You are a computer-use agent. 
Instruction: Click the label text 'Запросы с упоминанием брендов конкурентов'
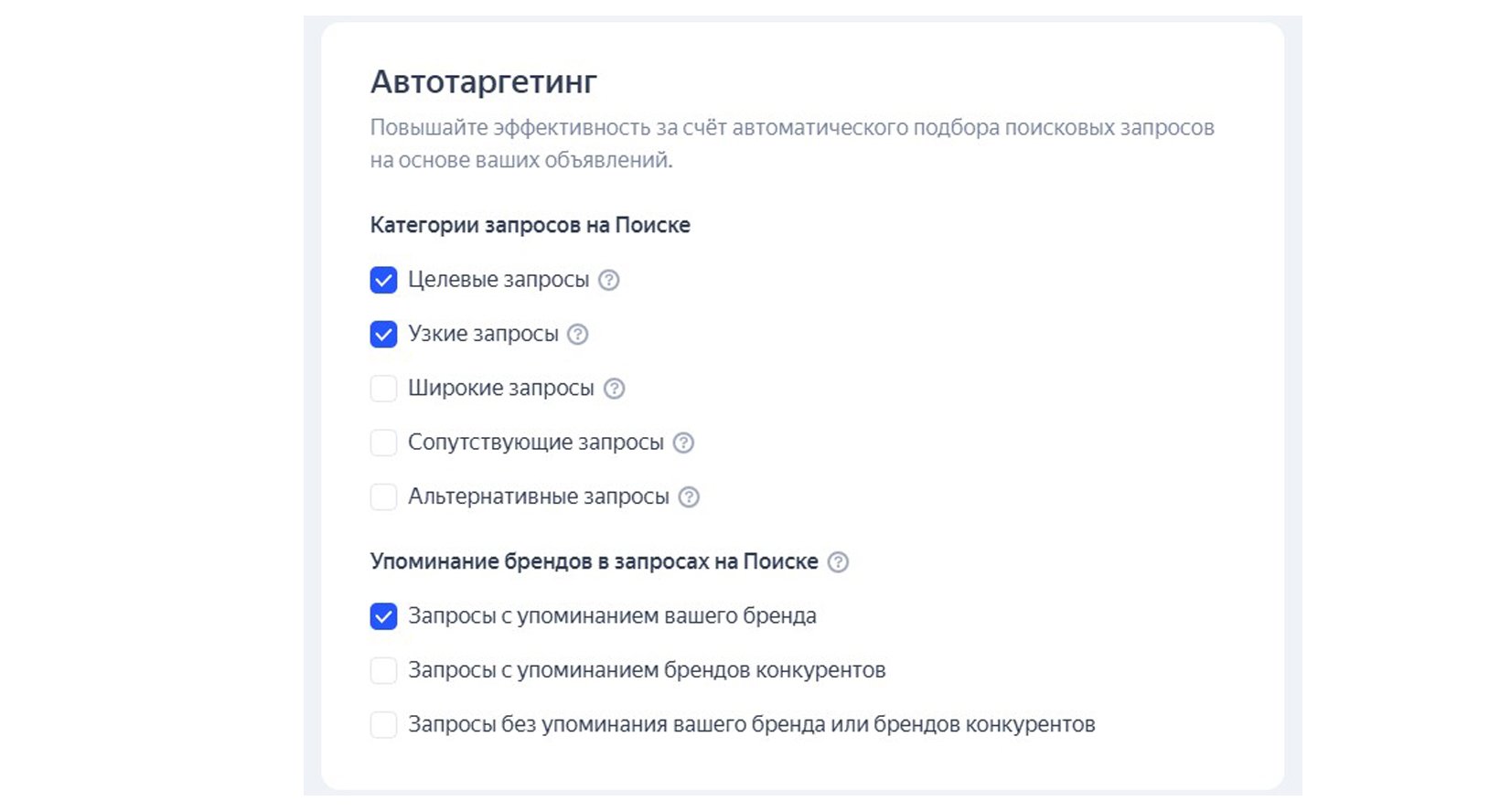point(647,670)
